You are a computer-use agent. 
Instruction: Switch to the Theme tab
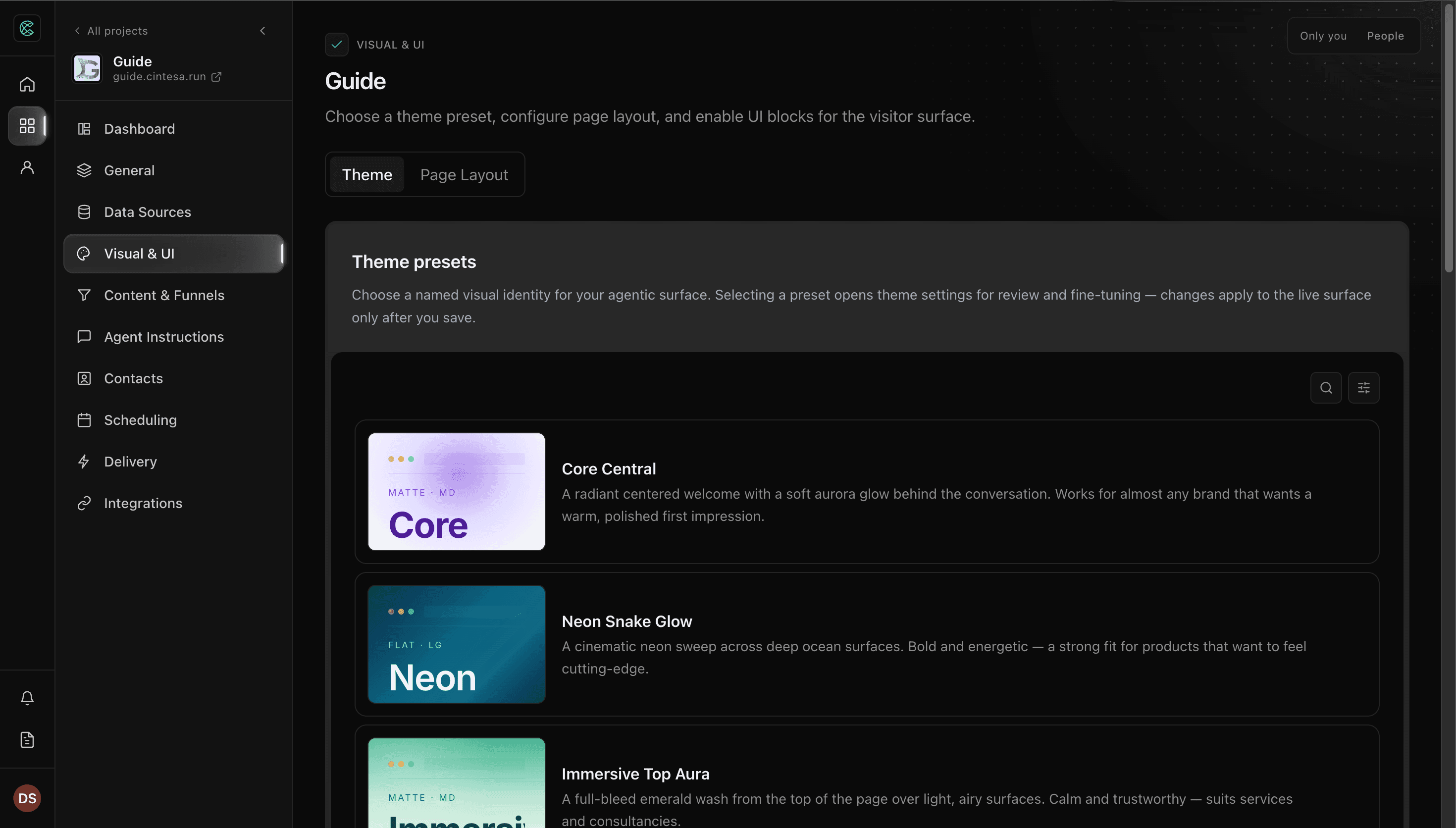tap(366, 175)
